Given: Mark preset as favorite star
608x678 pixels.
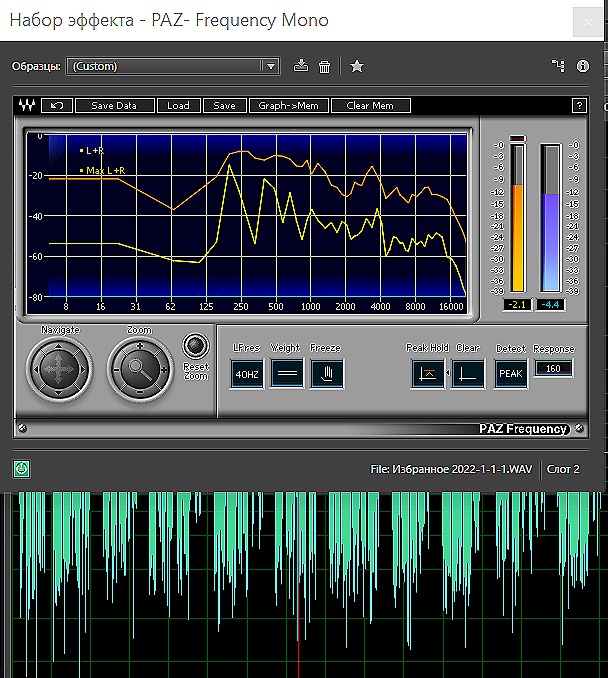Looking at the screenshot, I should coord(357,66).
